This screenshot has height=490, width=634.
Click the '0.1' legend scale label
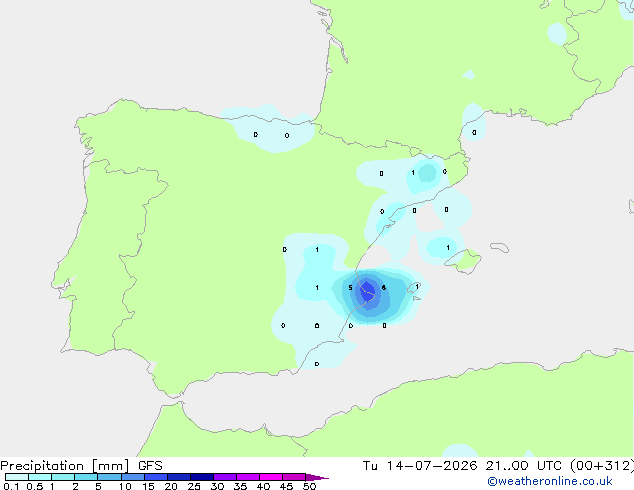[x=11, y=486]
